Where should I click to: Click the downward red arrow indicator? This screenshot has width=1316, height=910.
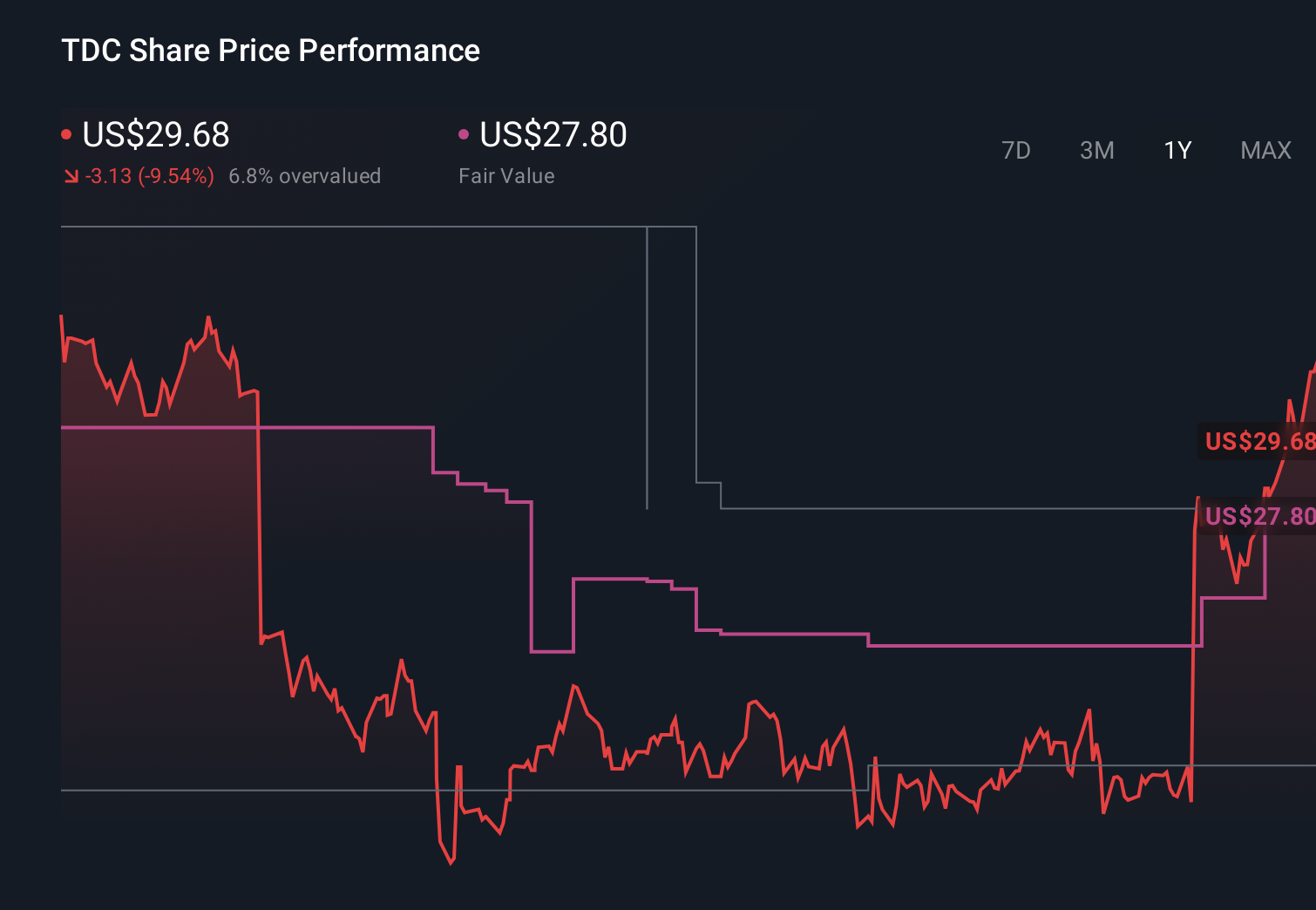[71, 176]
